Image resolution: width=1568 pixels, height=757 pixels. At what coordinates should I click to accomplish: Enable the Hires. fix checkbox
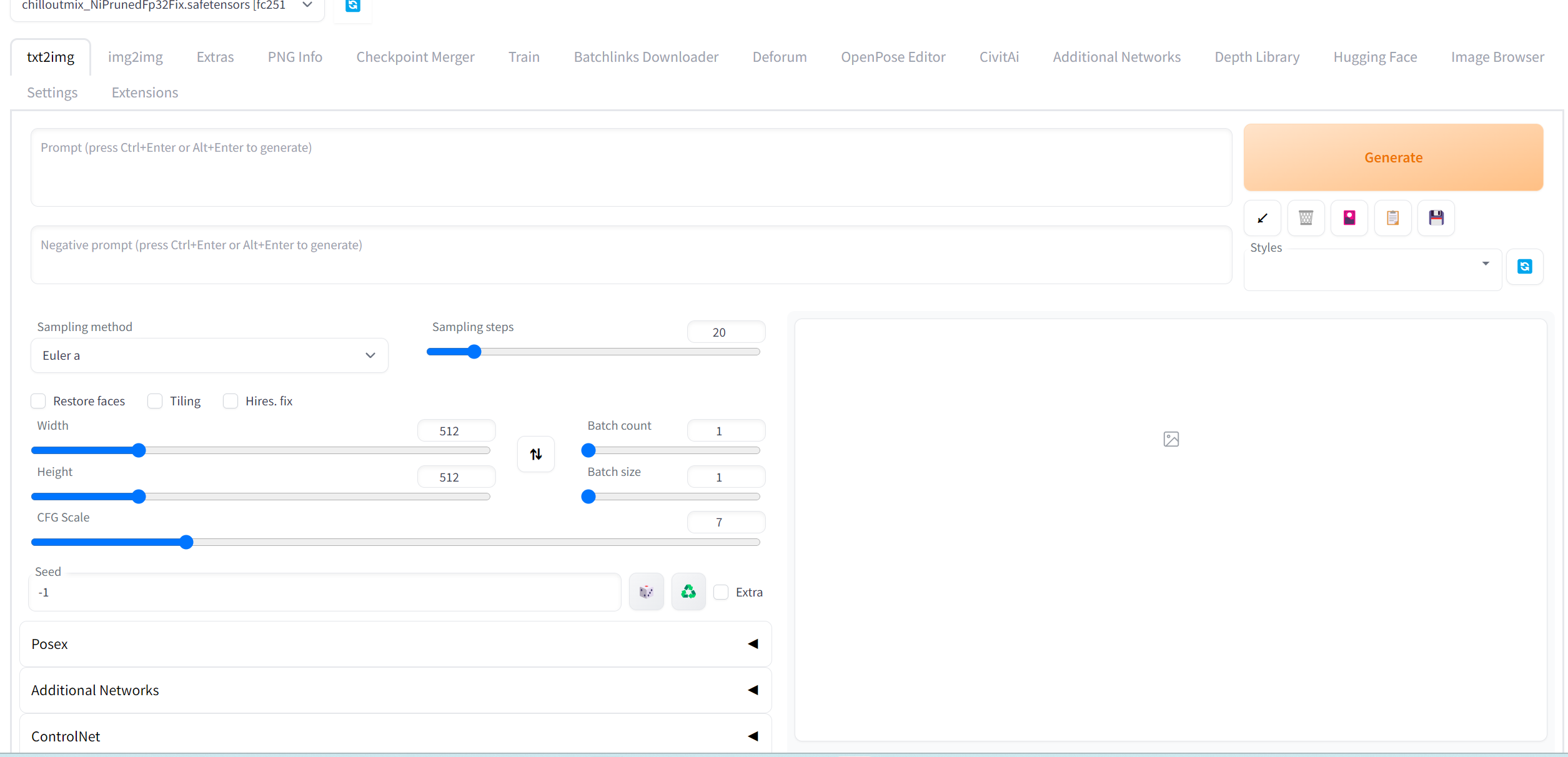click(x=231, y=401)
